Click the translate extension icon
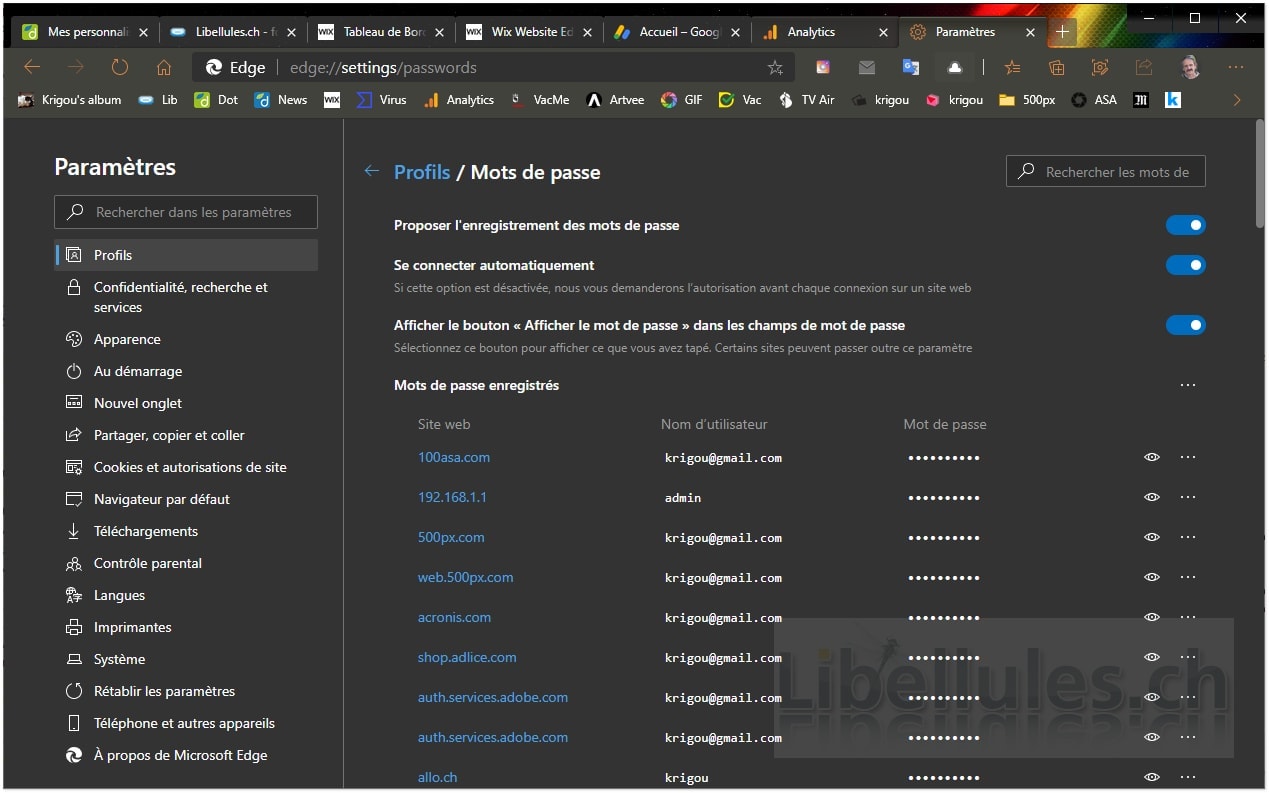 pos(911,67)
